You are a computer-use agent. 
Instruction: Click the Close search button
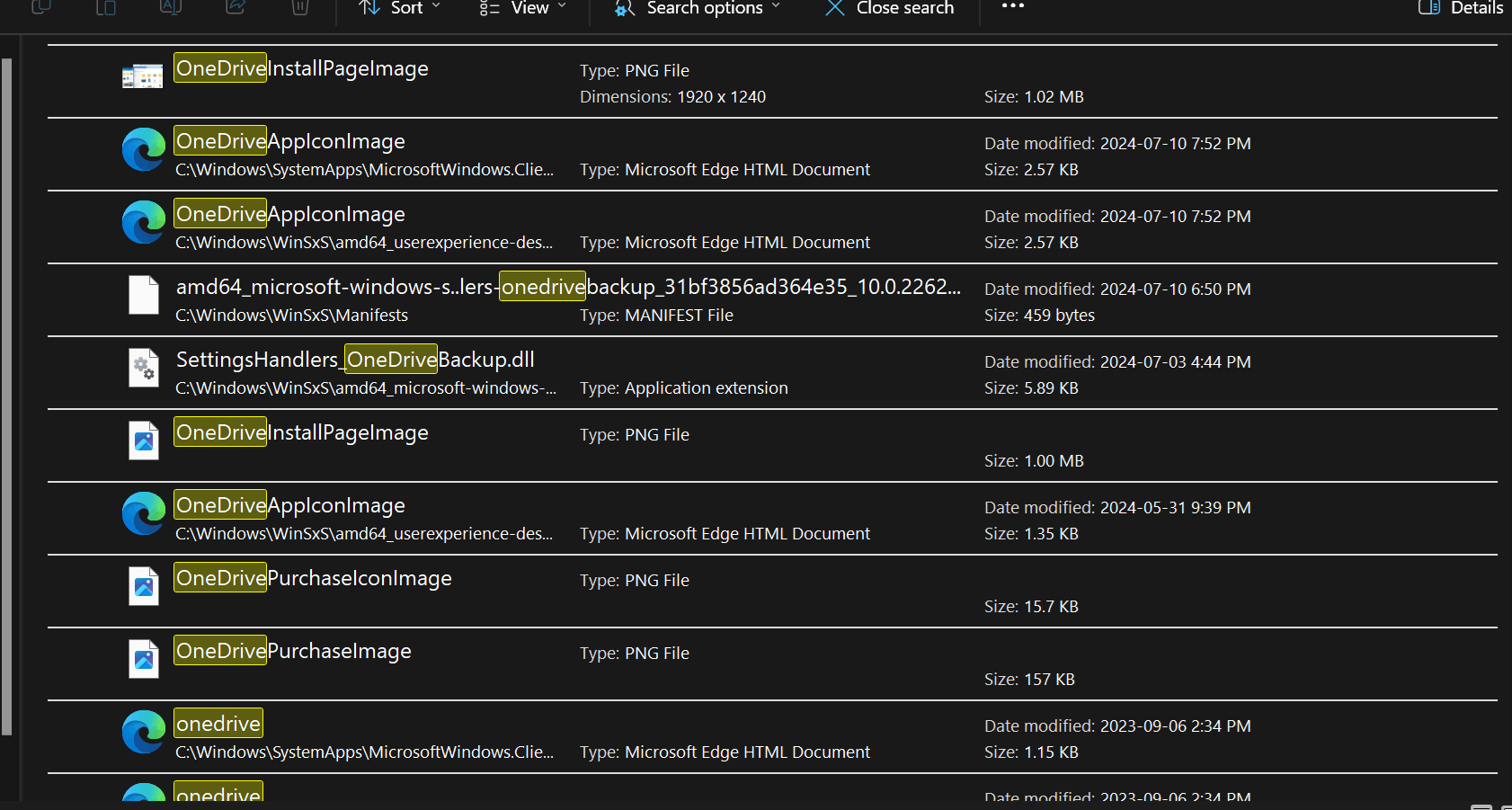(889, 8)
